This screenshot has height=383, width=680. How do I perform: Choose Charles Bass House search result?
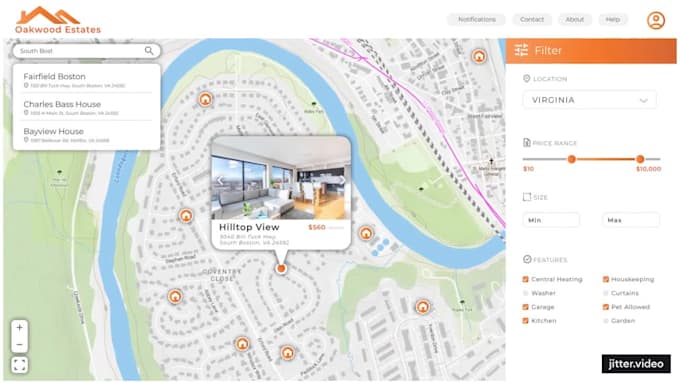click(x=87, y=108)
